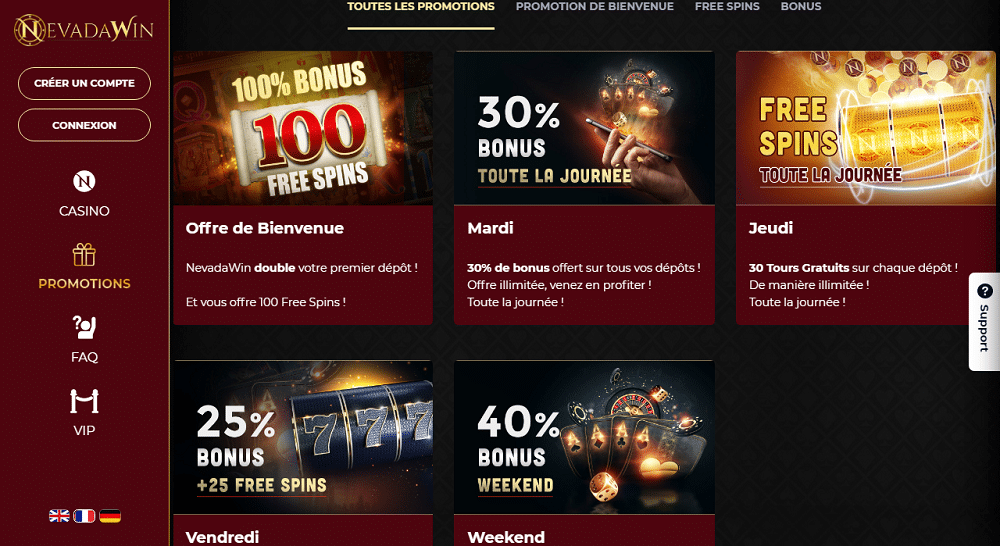This screenshot has height=546, width=1000.
Task: Click the Connexion button
Action: (x=84, y=125)
